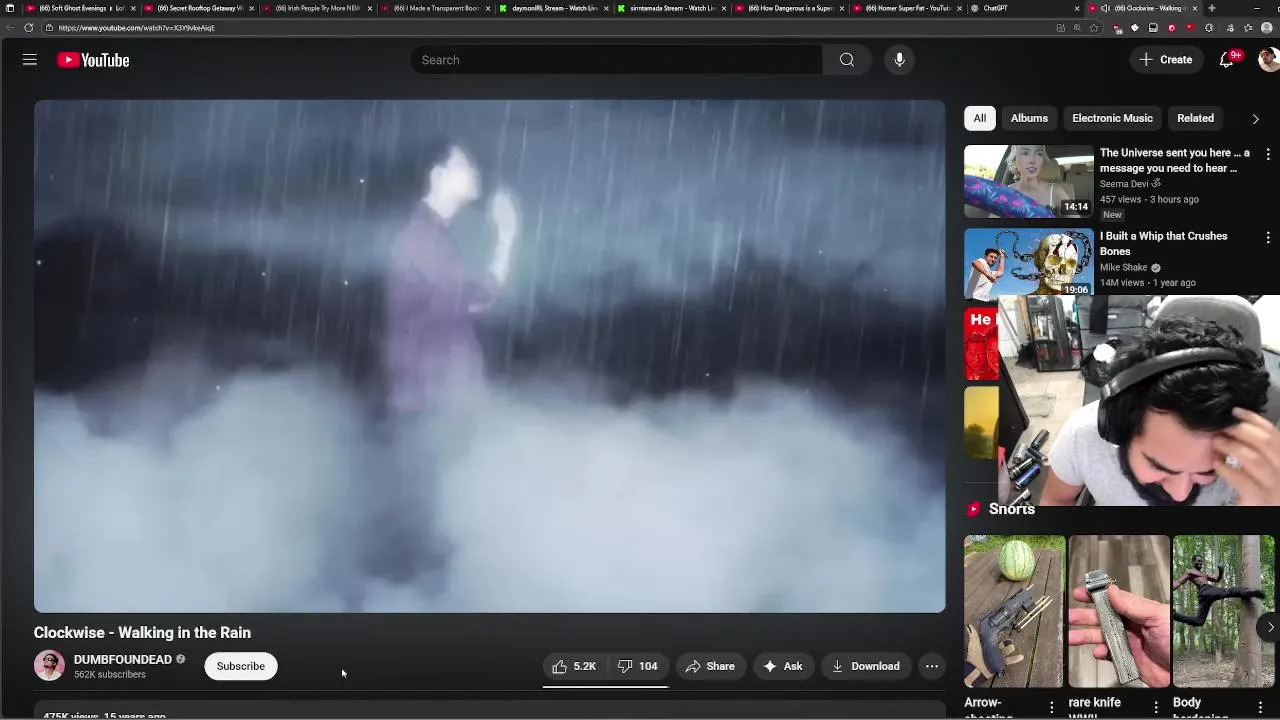Start voice search with the microphone
The height and width of the screenshot is (720, 1280).
(x=899, y=60)
